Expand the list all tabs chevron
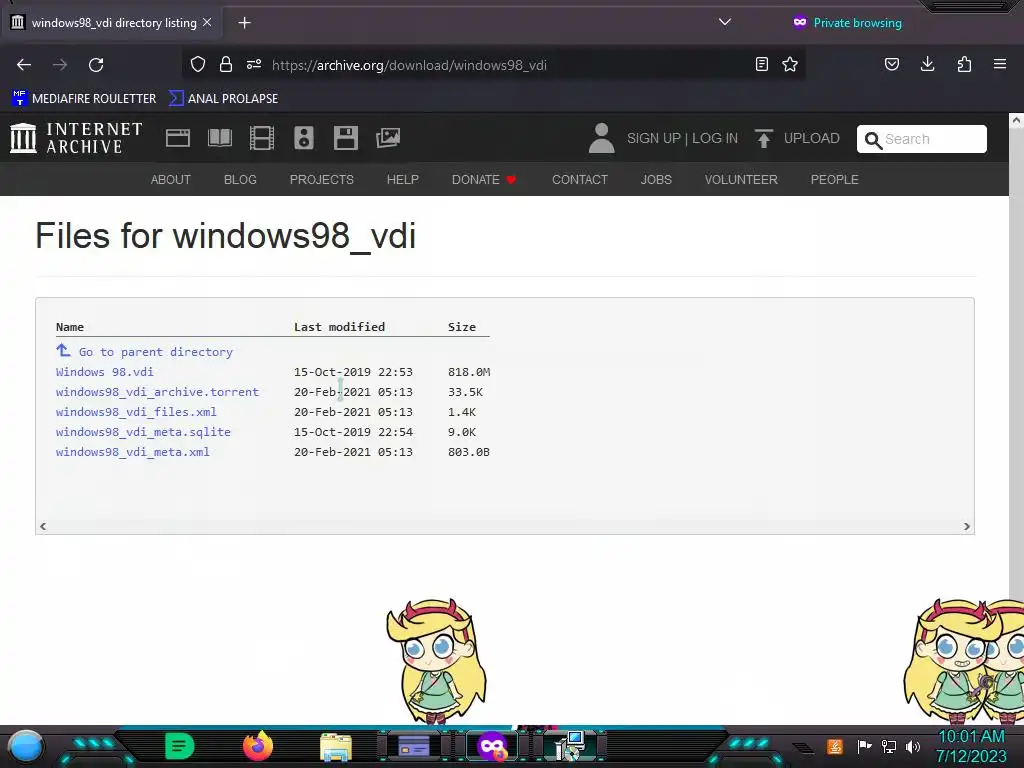The height and width of the screenshot is (768, 1024). pyautogui.click(x=724, y=22)
